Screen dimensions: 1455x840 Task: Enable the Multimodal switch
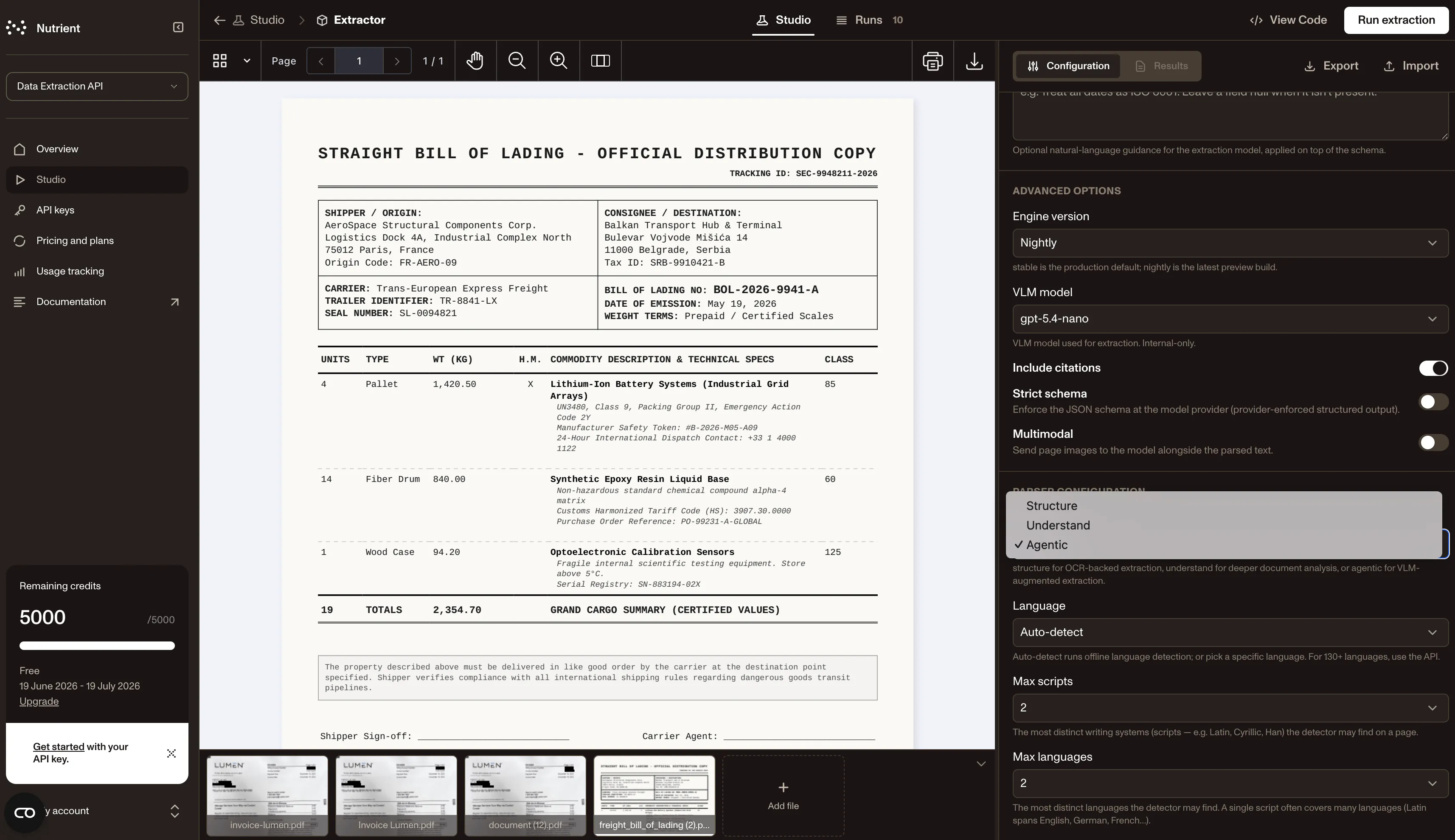pyautogui.click(x=1433, y=442)
